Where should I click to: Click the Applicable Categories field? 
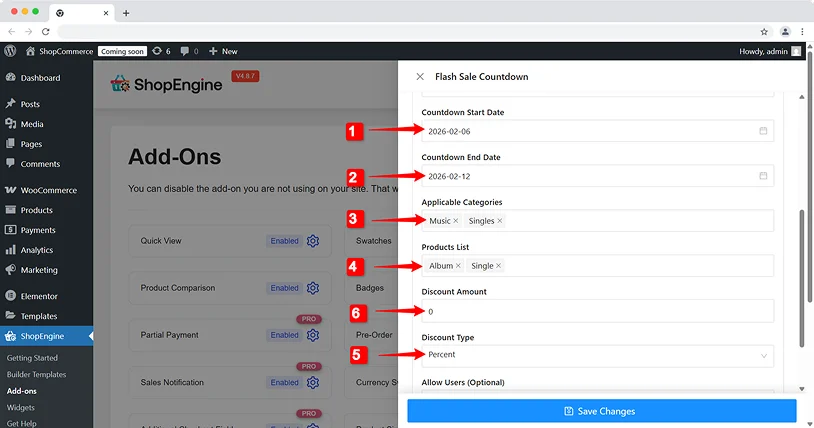coord(598,221)
